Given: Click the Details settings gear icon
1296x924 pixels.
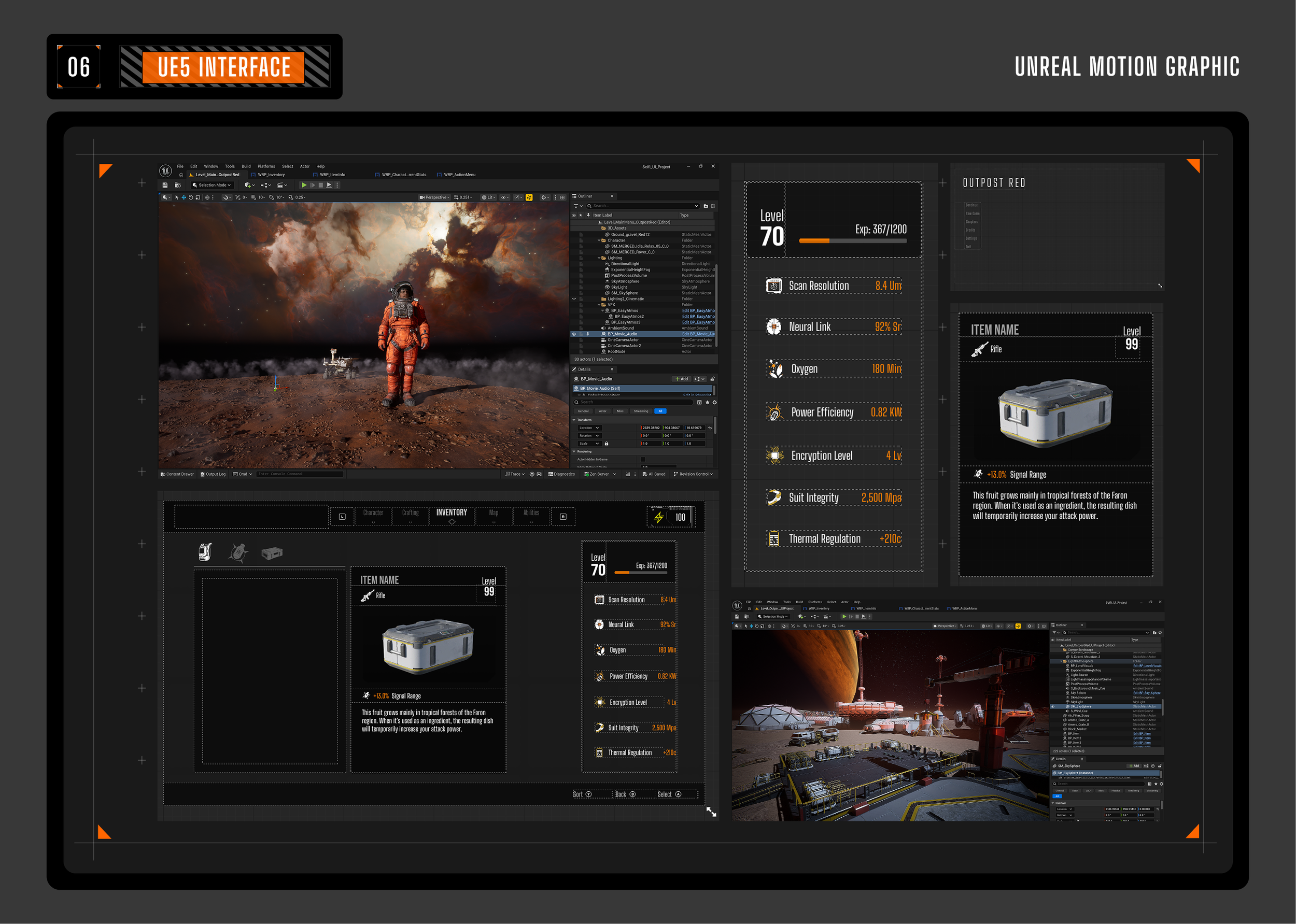Looking at the screenshot, I should pyautogui.click(x=714, y=402).
